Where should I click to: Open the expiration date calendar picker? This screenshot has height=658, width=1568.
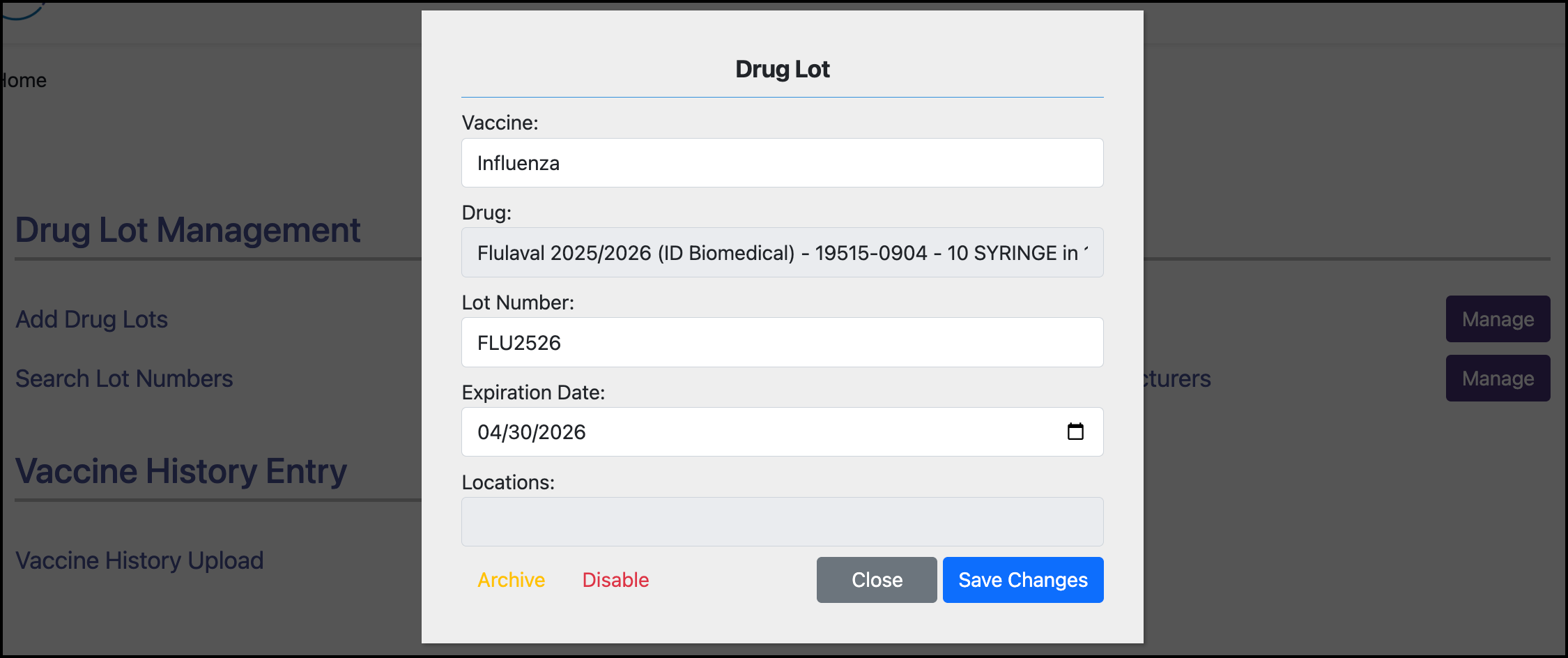coord(1077,431)
